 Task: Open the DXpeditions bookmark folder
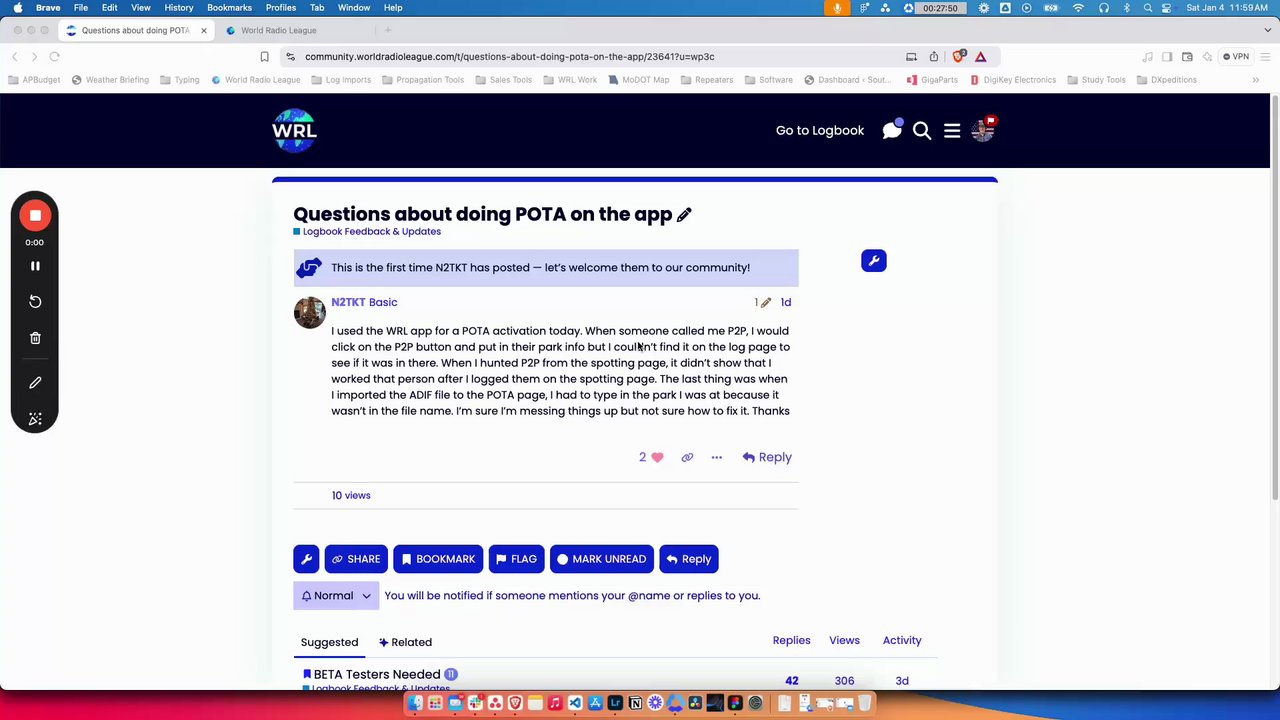tap(1166, 80)
